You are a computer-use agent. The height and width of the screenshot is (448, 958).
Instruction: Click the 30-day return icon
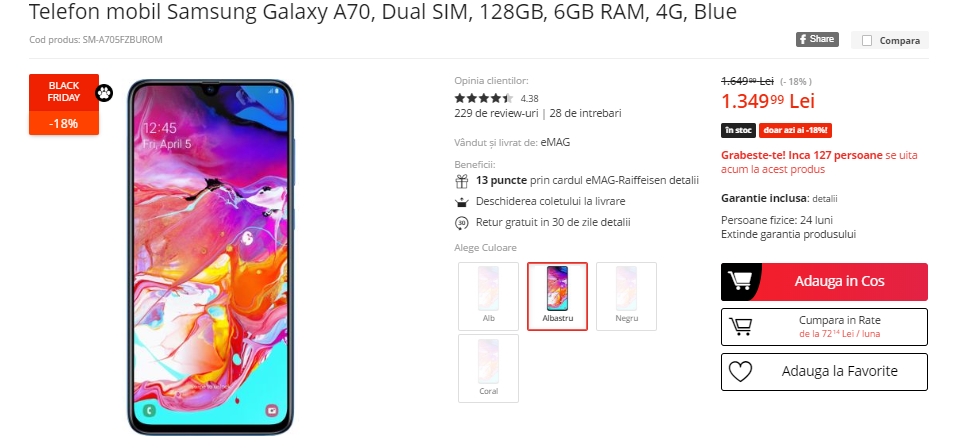462,223
